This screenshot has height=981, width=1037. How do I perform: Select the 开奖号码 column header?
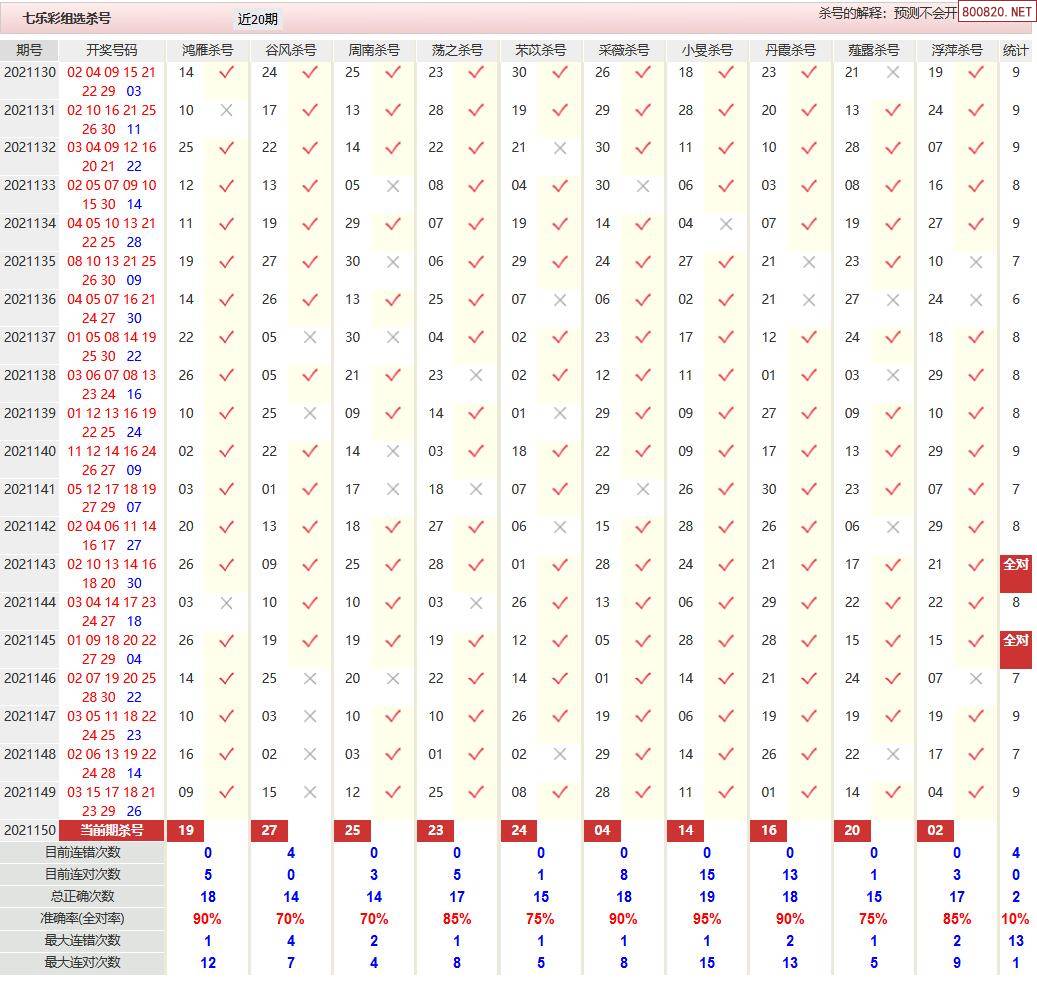[112, 50]
